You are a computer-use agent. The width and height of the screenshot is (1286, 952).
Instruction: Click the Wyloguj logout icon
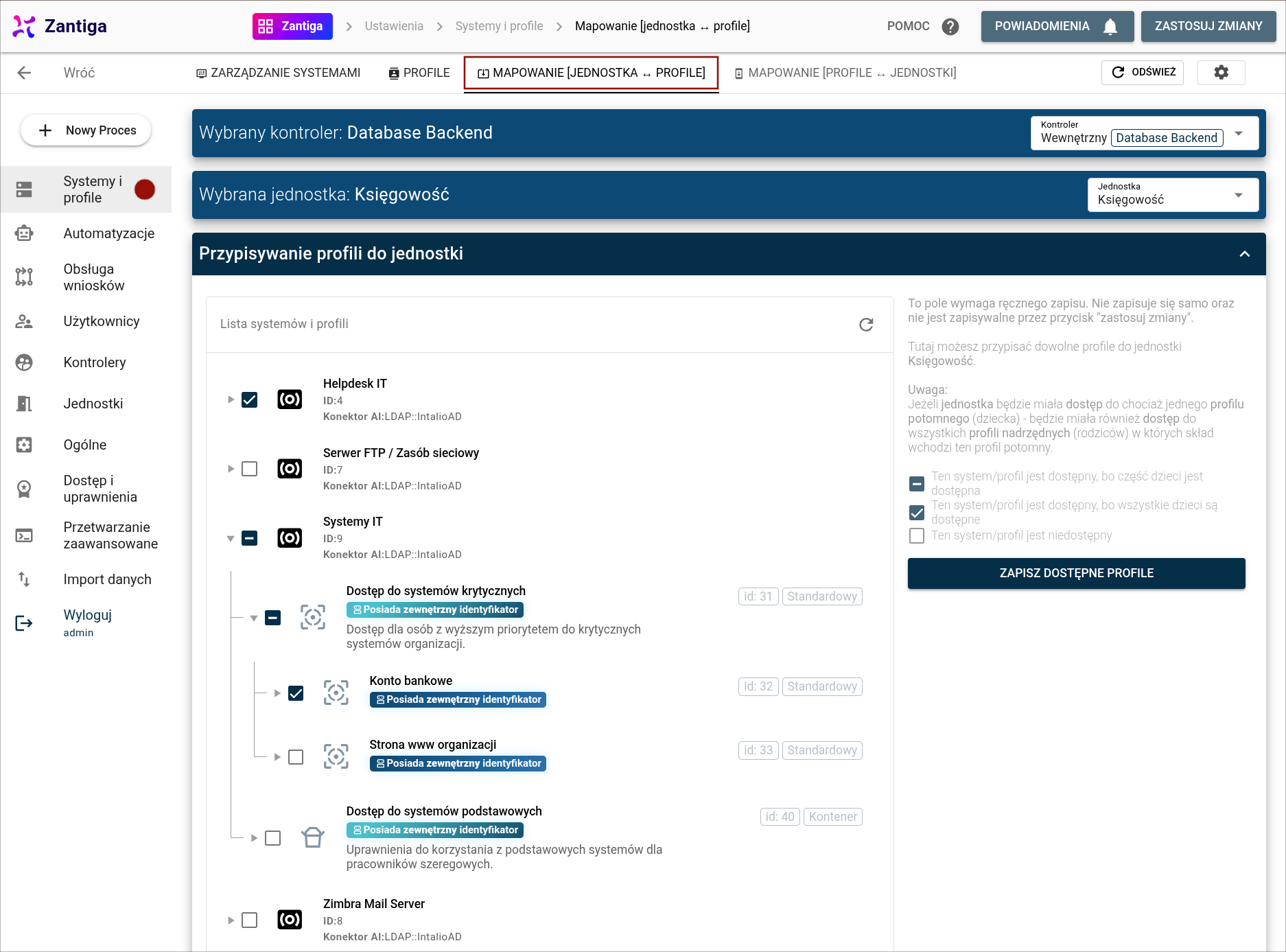pyautogui.click(x=24, y=623)
